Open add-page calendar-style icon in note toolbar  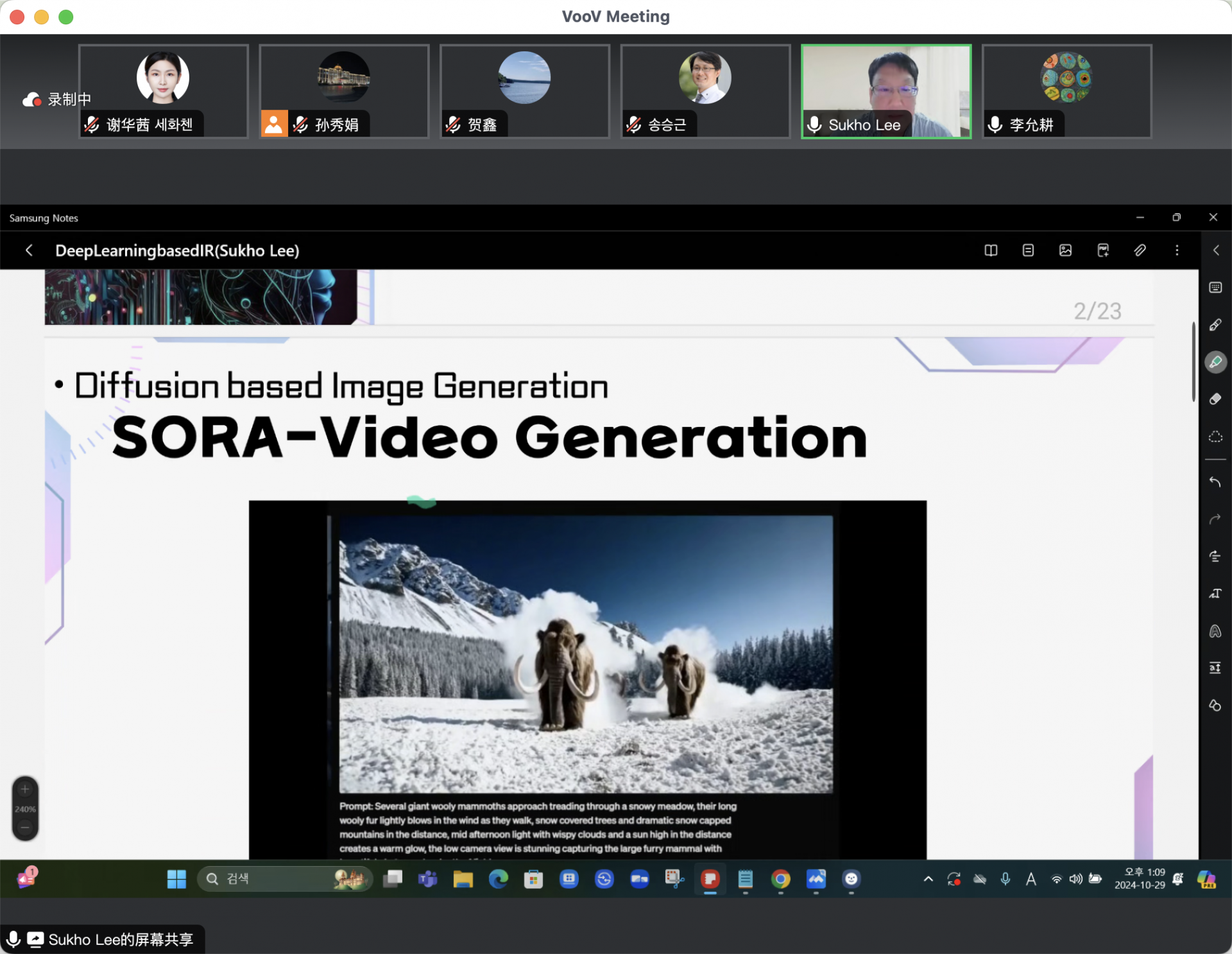click(x=1103, y=250)
